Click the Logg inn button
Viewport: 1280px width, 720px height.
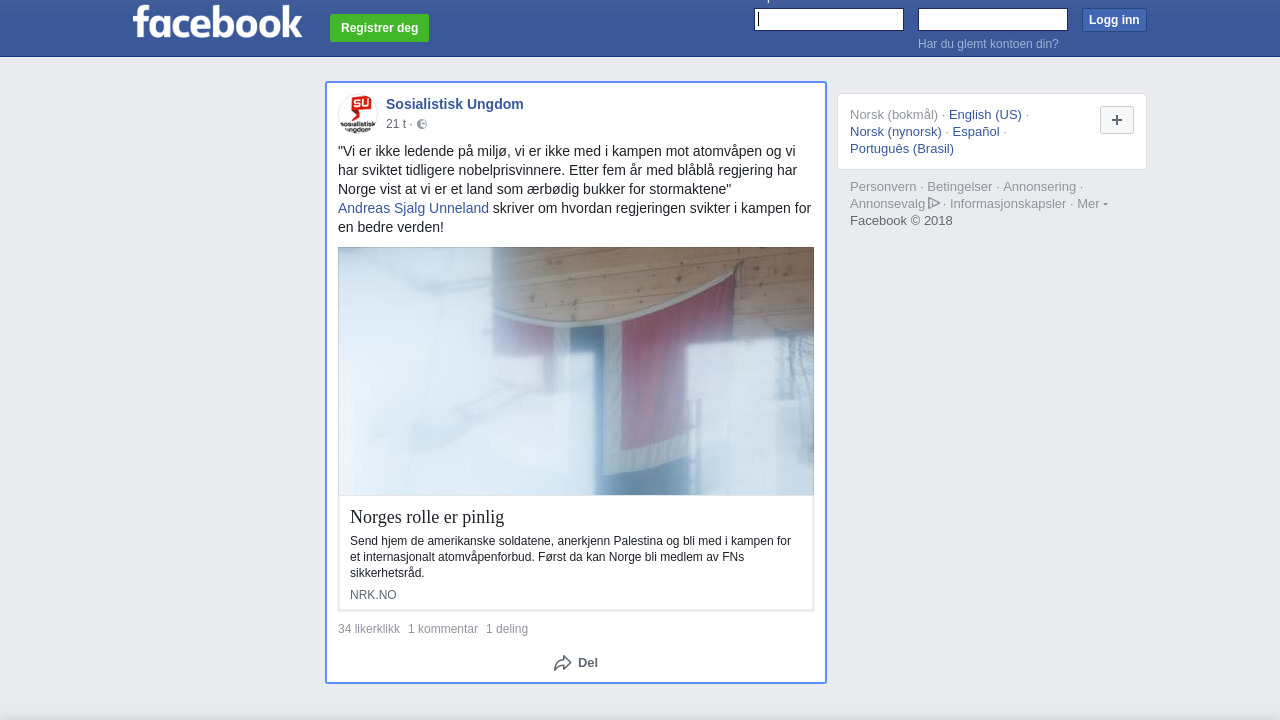pyautogui.click(x=1114, y=20)
